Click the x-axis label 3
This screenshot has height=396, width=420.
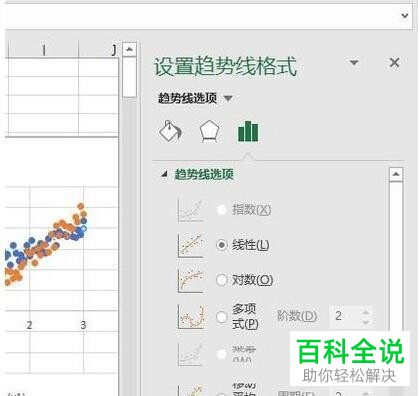tap(83, 325)
